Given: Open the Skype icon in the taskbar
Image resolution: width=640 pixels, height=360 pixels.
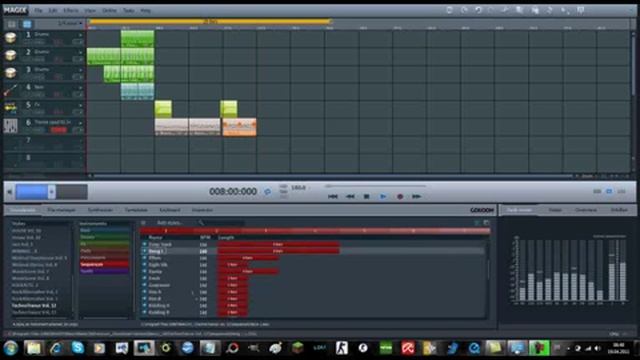Looking at the screenshot, I should coord(77,348).
